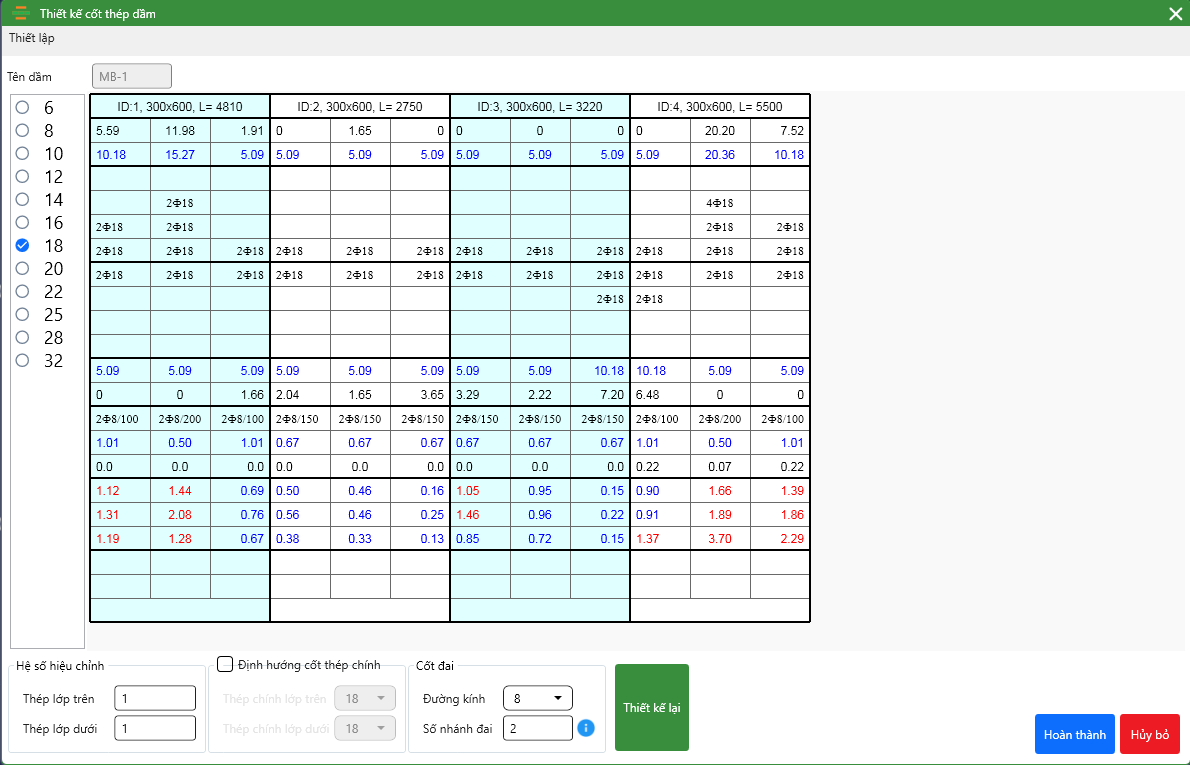Click the cell with value 7.20
The height and width of the screenshot is (765, 1190).
600,395
